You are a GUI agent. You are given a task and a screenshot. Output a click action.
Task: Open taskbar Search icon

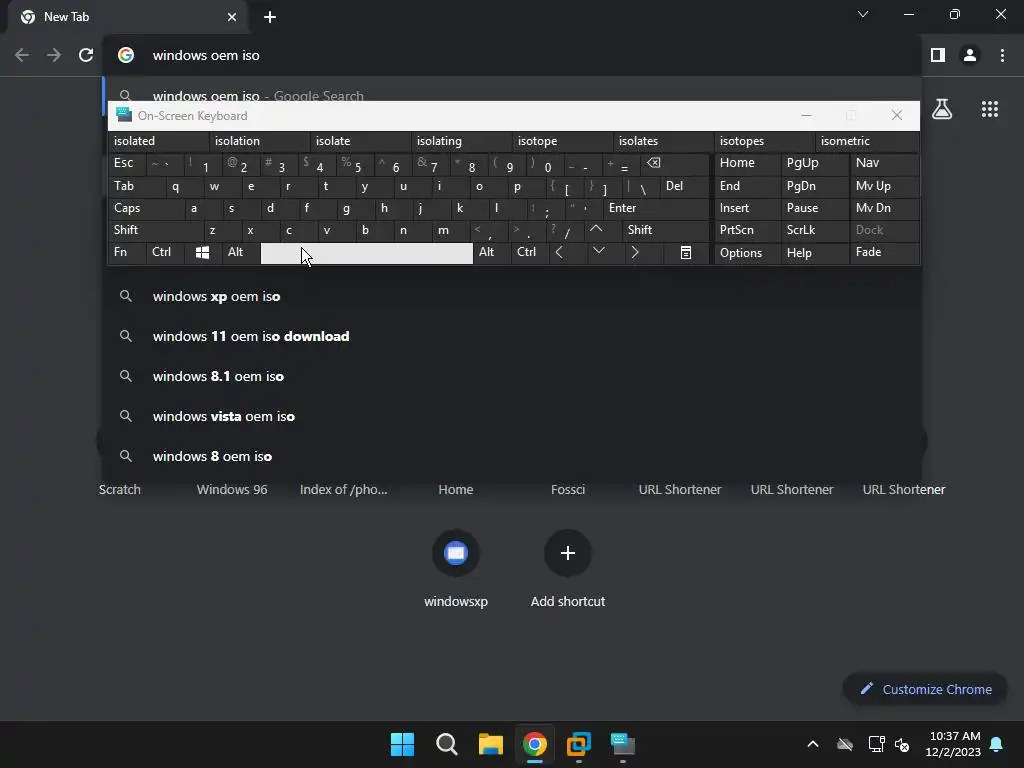click(447, 744)
